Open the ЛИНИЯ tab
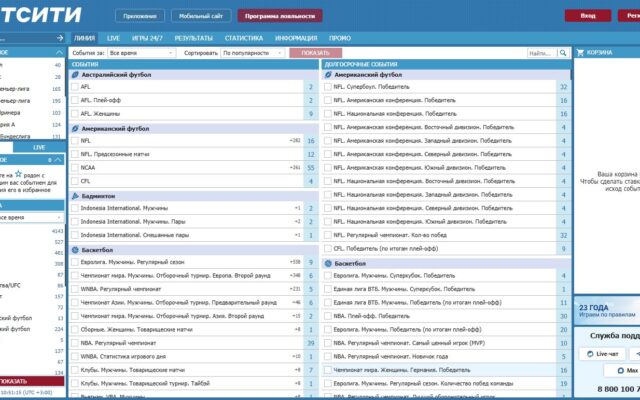Image resolution: width=640 pixels, height=400 pixels. pyautogui.click(x=84, y=38)
